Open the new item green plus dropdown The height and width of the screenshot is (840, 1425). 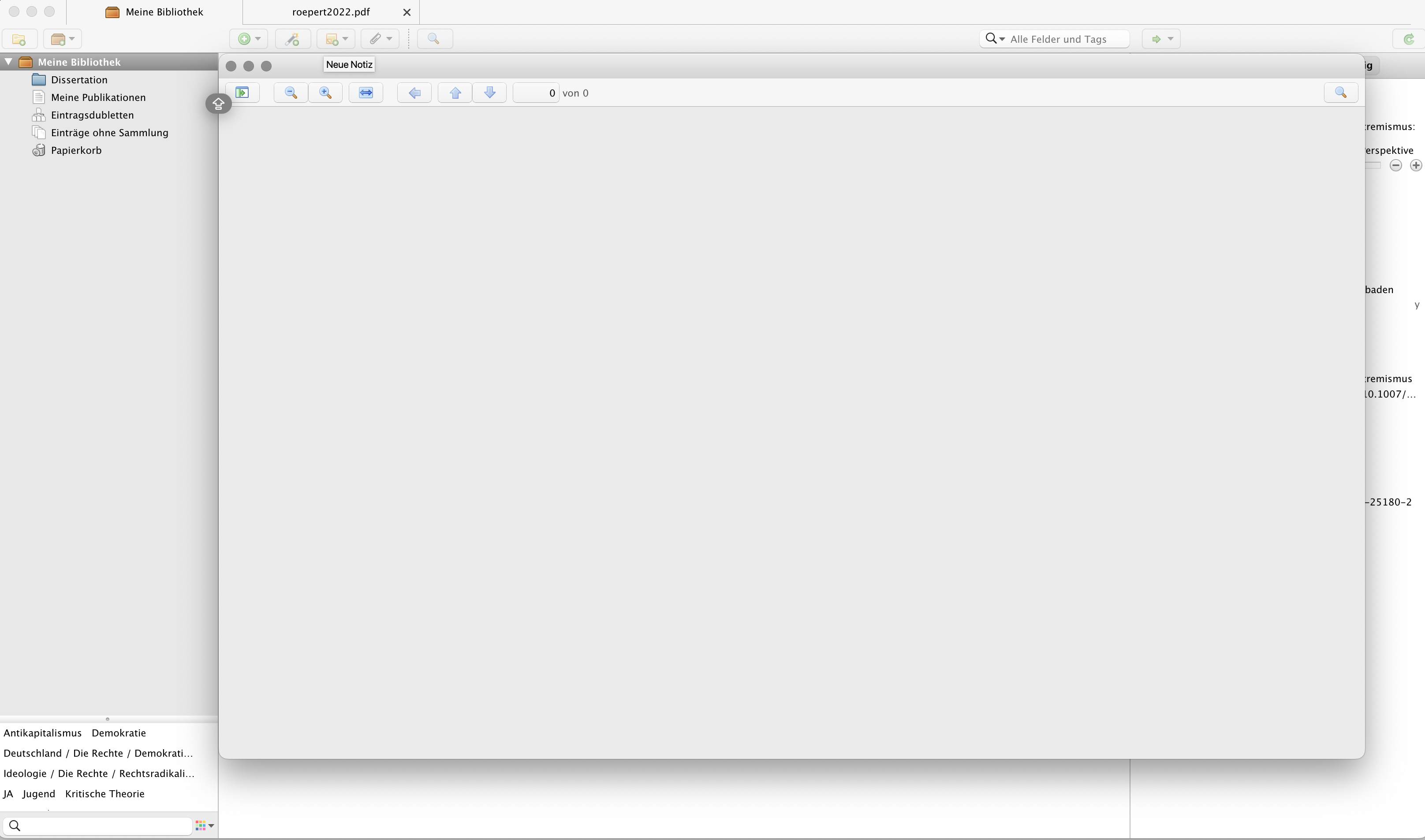tap(249, 39)
